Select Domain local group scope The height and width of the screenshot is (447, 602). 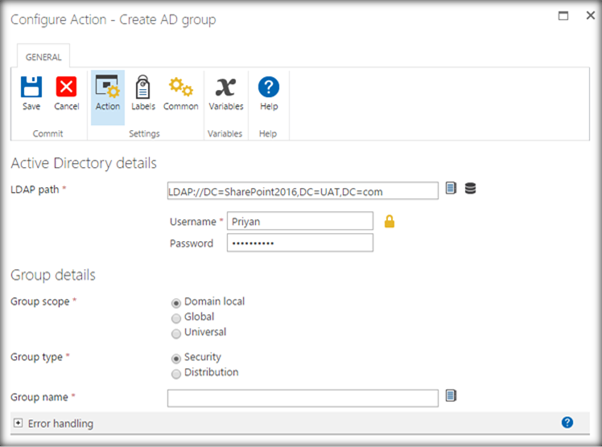pyautogui.click(x=177, y=301)
